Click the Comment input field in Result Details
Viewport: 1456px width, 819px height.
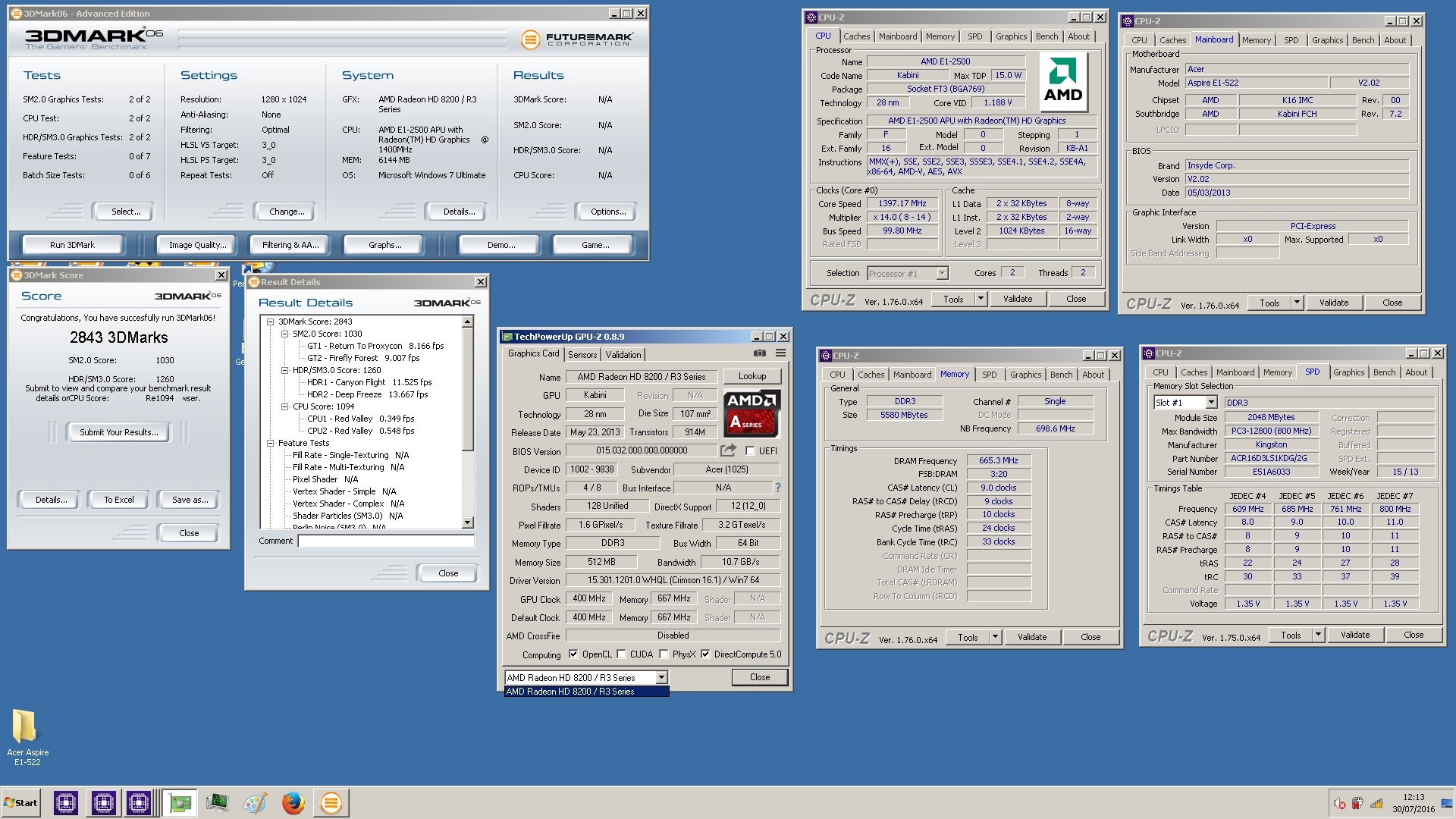coord(386,541)
